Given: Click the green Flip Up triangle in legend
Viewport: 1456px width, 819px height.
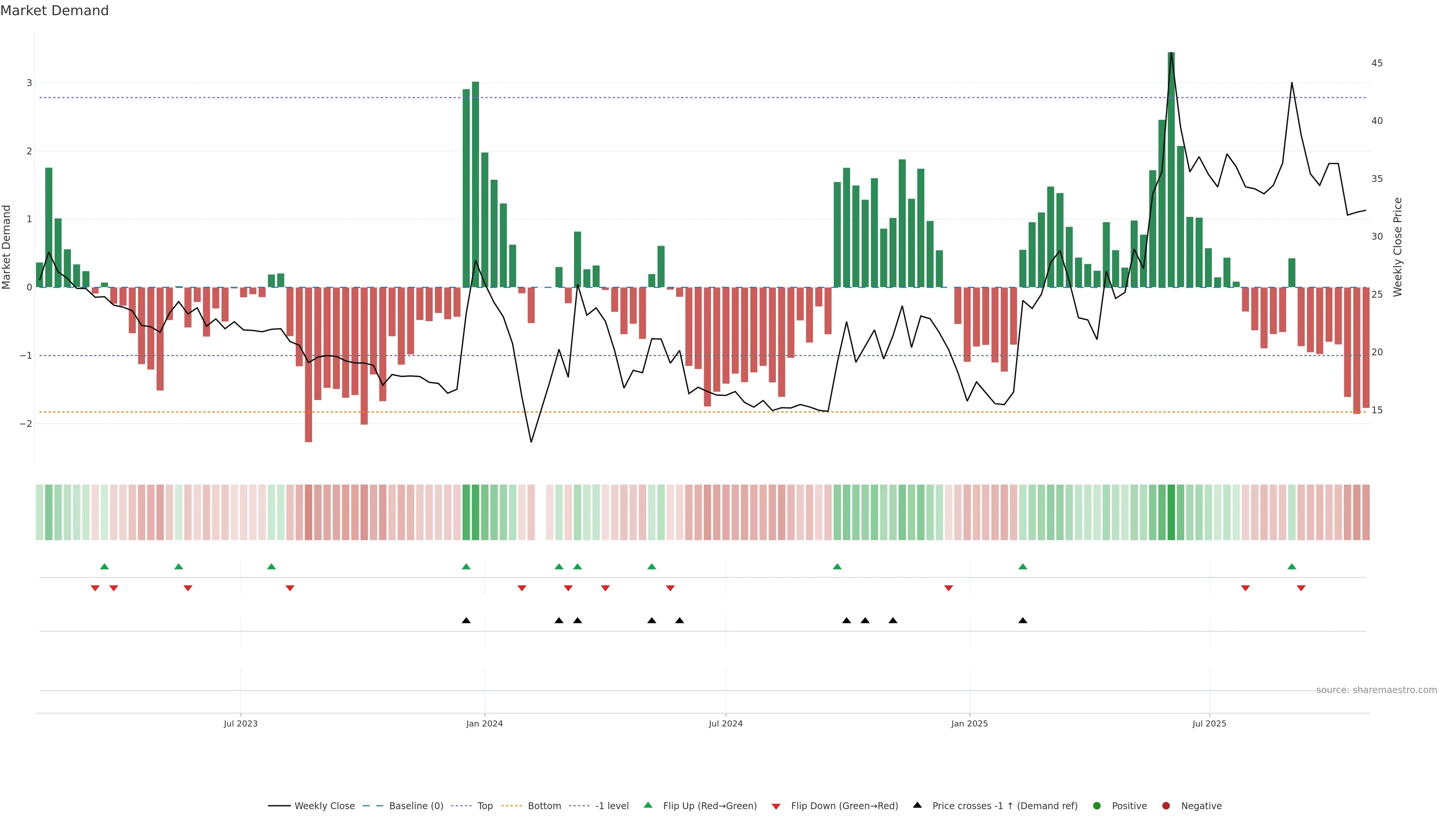Looking at the screenshot, I should 648,805.
